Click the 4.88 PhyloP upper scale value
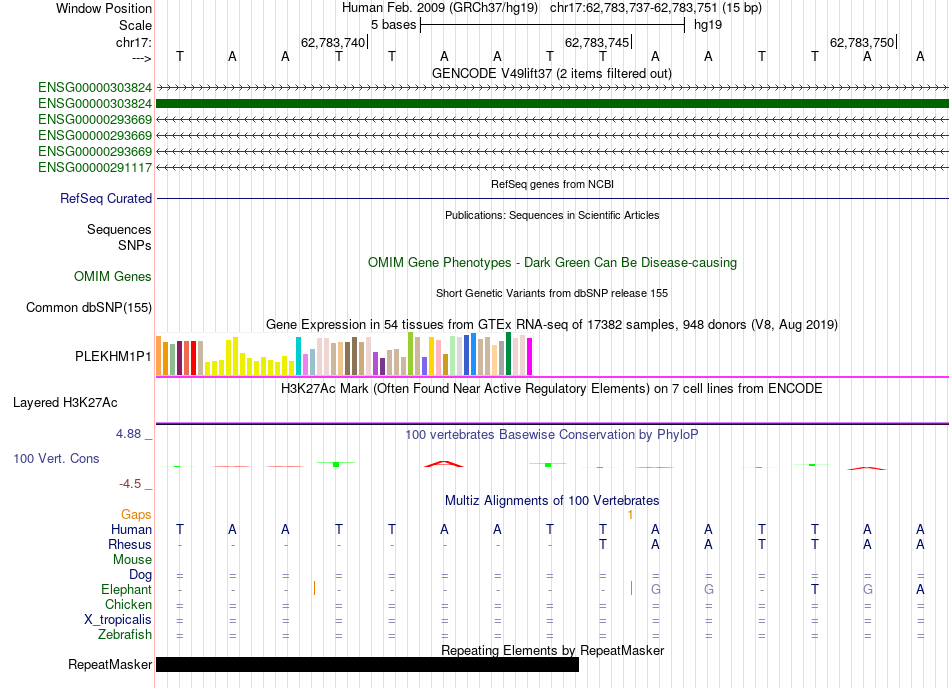The image size is (950, 688). (128, 434)
